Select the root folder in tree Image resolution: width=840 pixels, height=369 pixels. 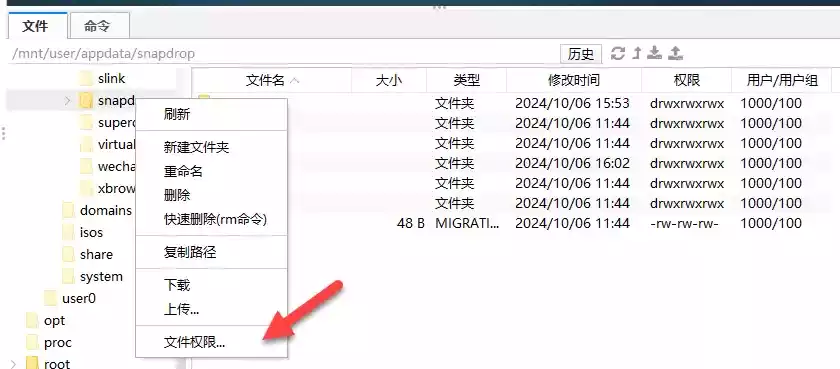[x=57, y=364]
